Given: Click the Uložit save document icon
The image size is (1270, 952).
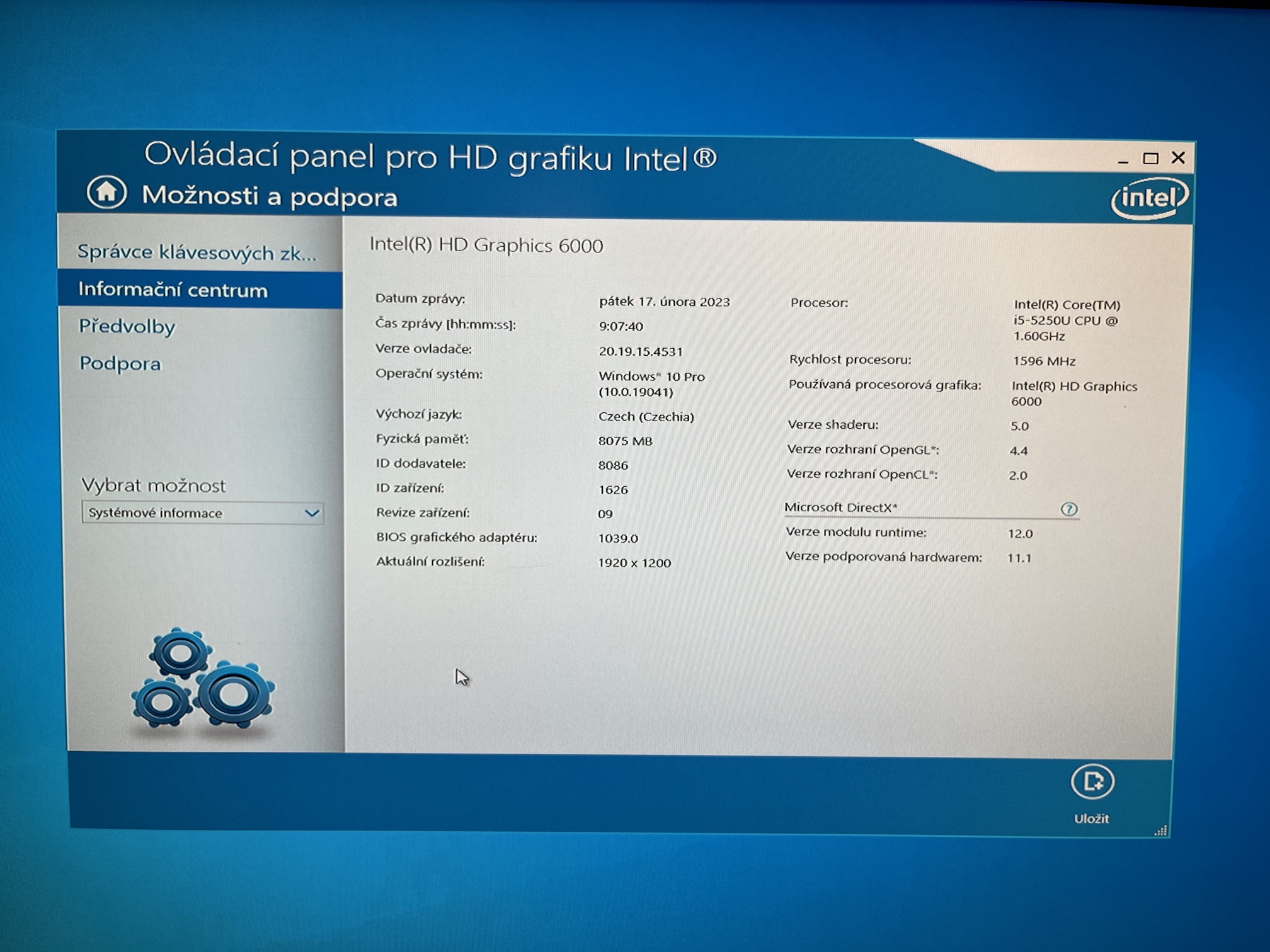Looking at the screenshot, I should 1092,782.
